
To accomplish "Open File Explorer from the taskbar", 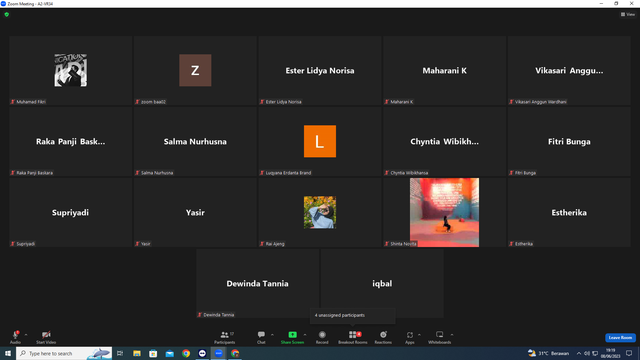I will (x=137, y=353).
